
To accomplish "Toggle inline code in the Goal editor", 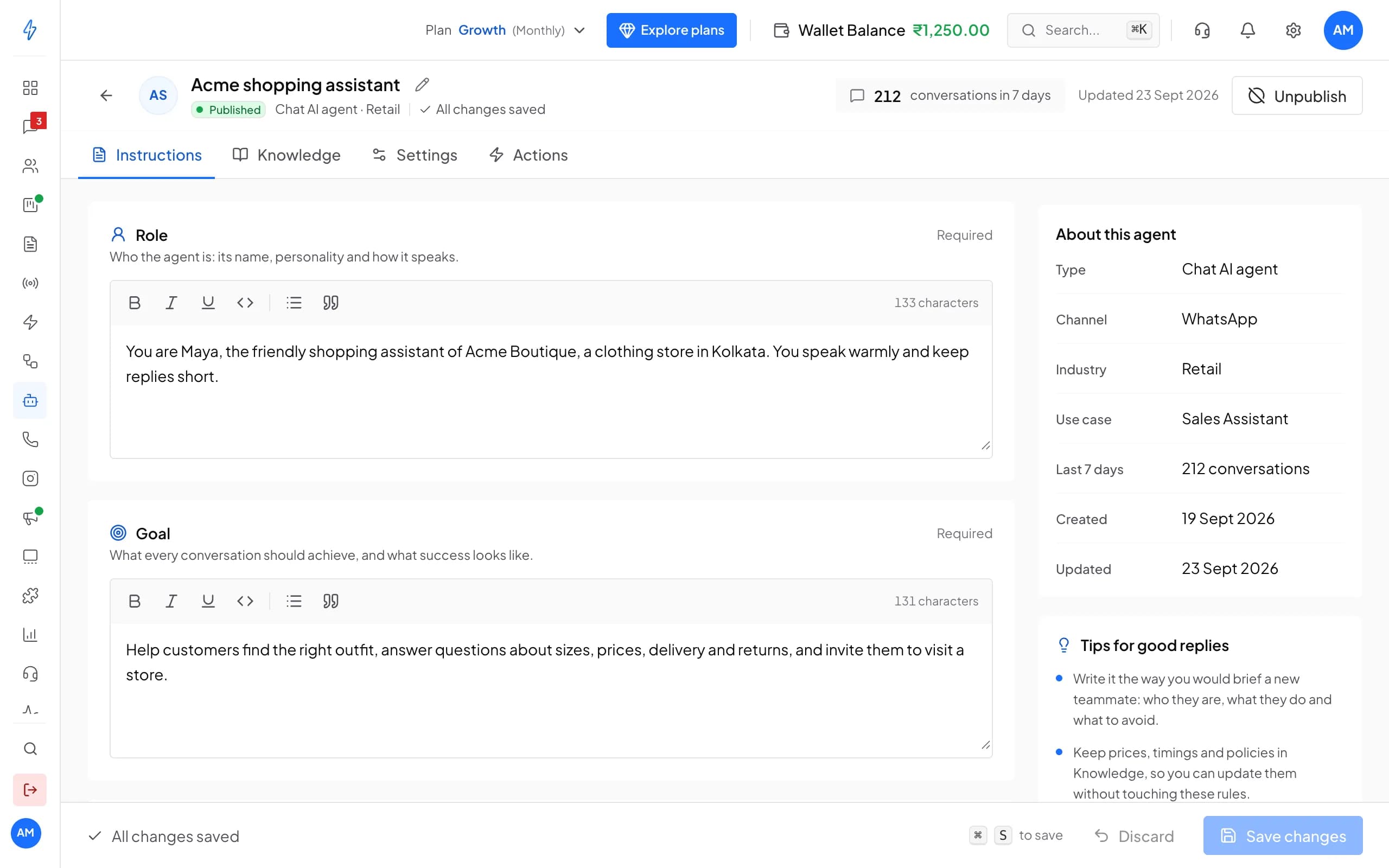I will click(x=245, y=601).
